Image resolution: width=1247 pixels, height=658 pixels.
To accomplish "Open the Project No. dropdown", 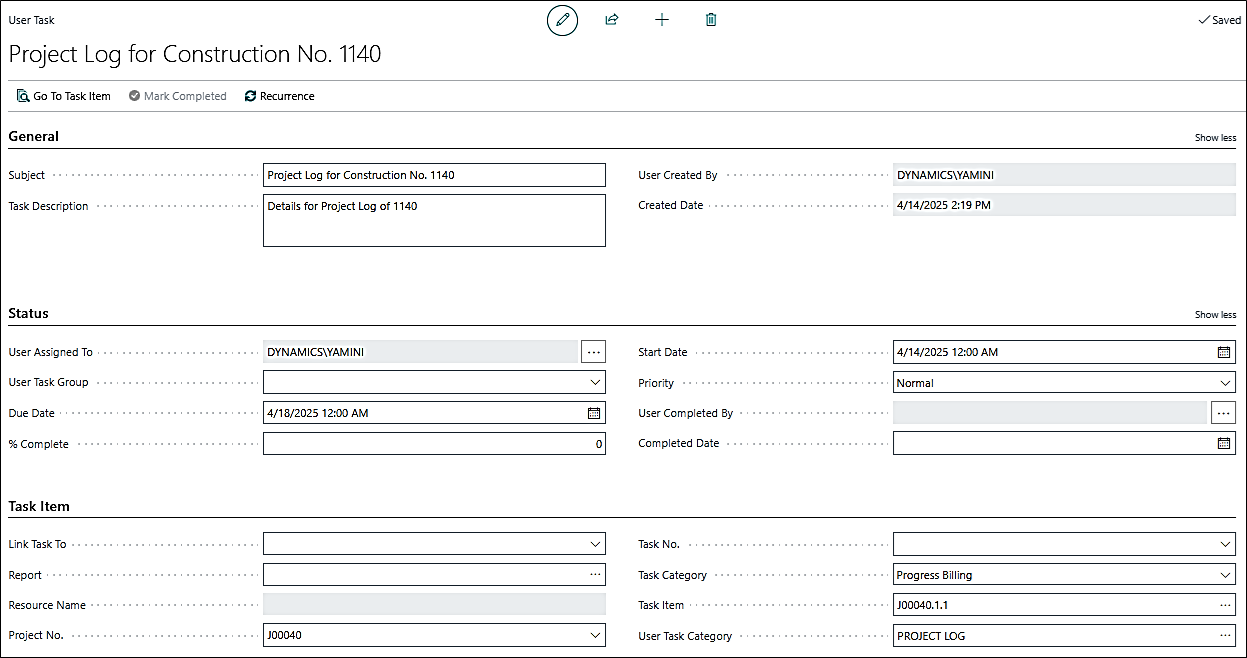I will tap(596, 635).
